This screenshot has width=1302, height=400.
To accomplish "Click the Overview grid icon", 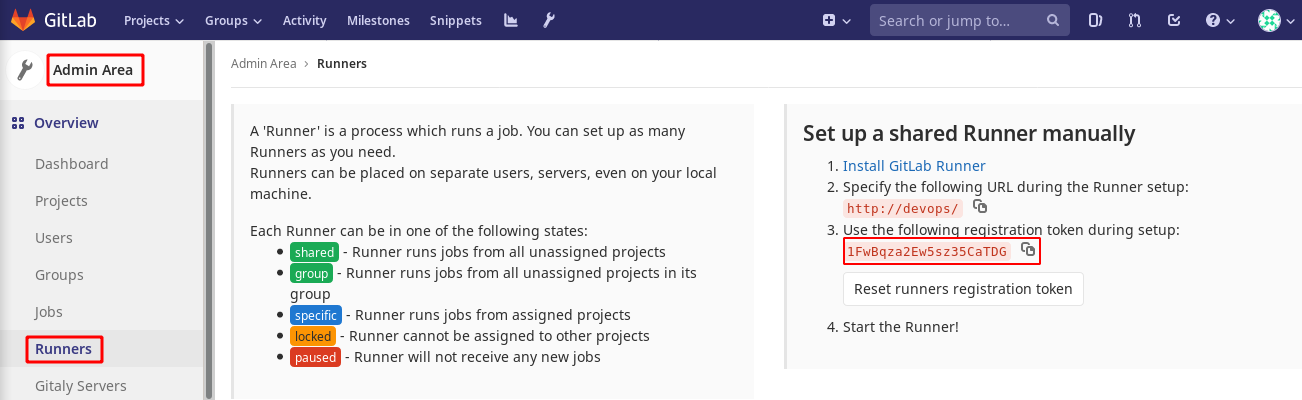I will pos(17,123).
